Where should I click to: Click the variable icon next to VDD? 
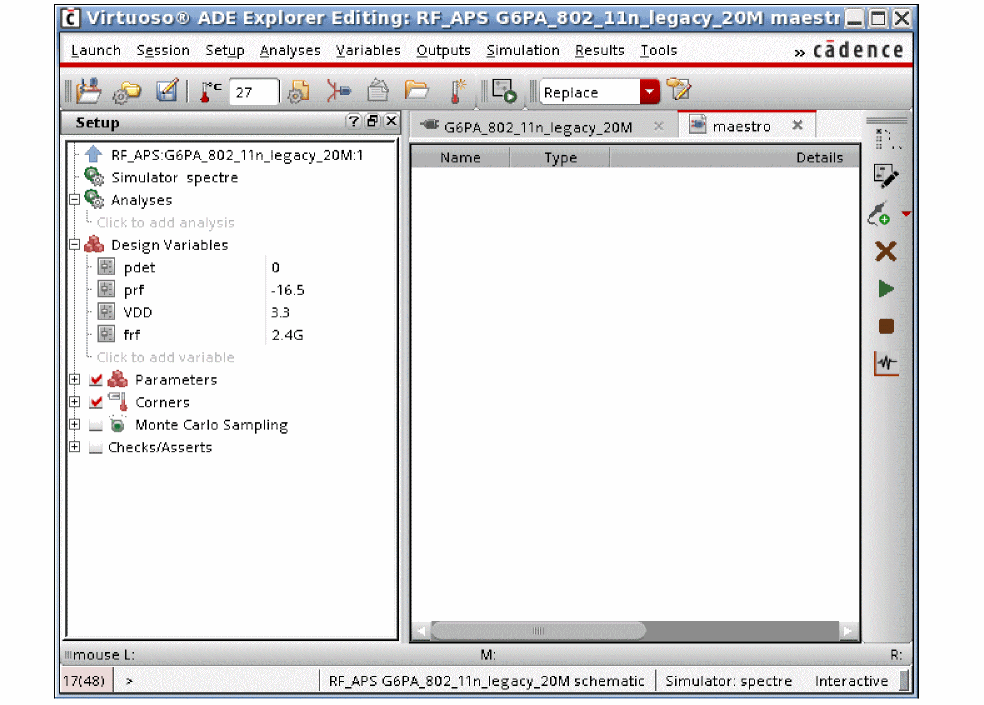106,311
